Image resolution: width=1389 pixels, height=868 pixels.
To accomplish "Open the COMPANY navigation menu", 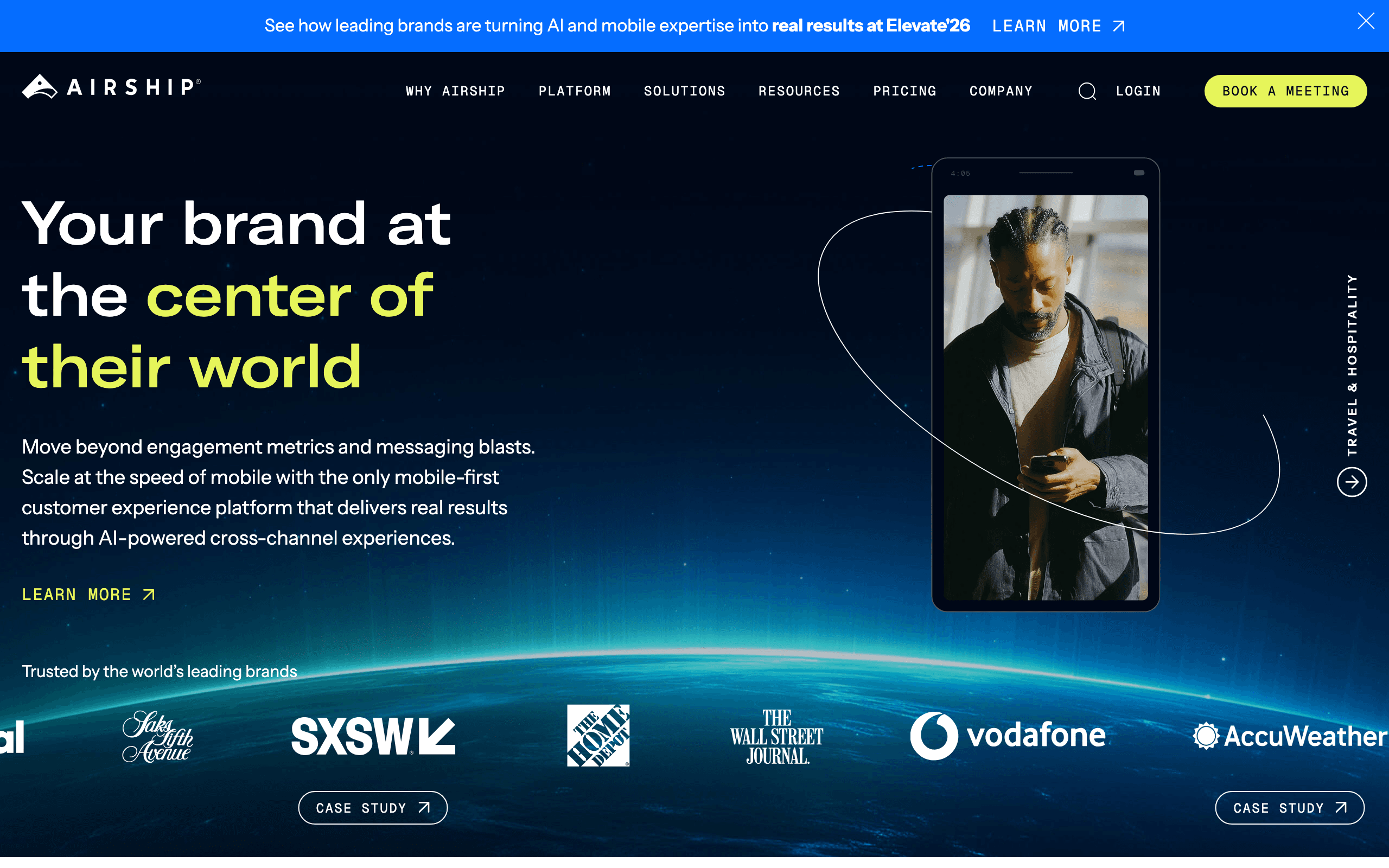I will [1001, 91].
